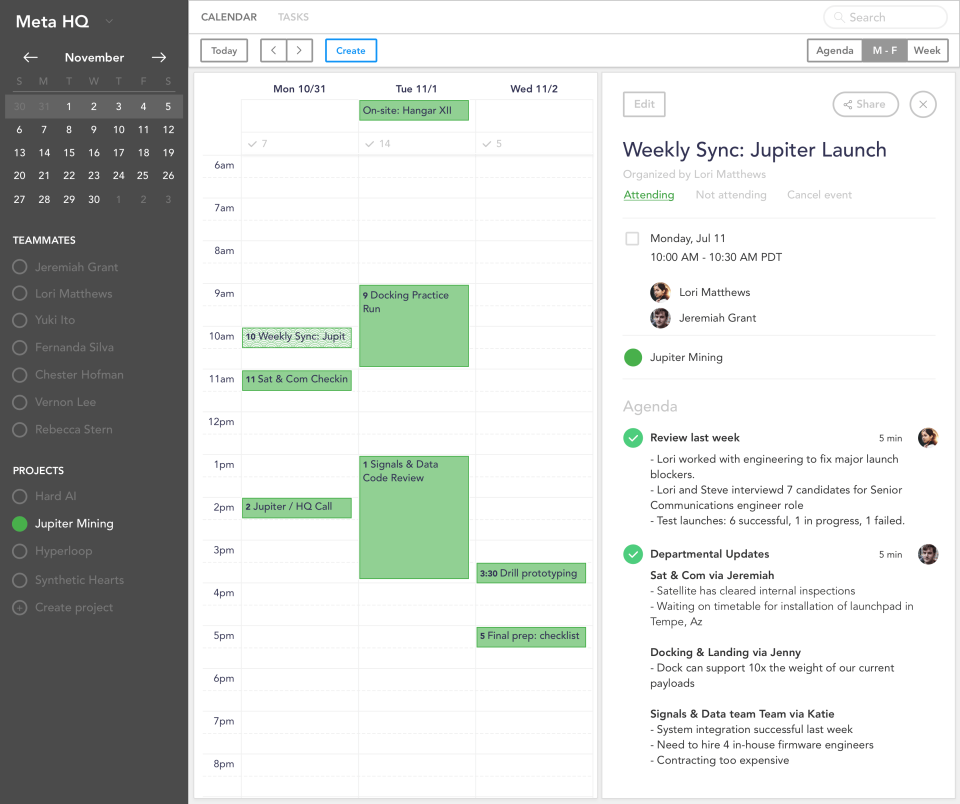Toggle teammate Jeremiah Grant calendar
Viewport: 960px width, 804px height.
pyautogui.click(x=20, y=267)
